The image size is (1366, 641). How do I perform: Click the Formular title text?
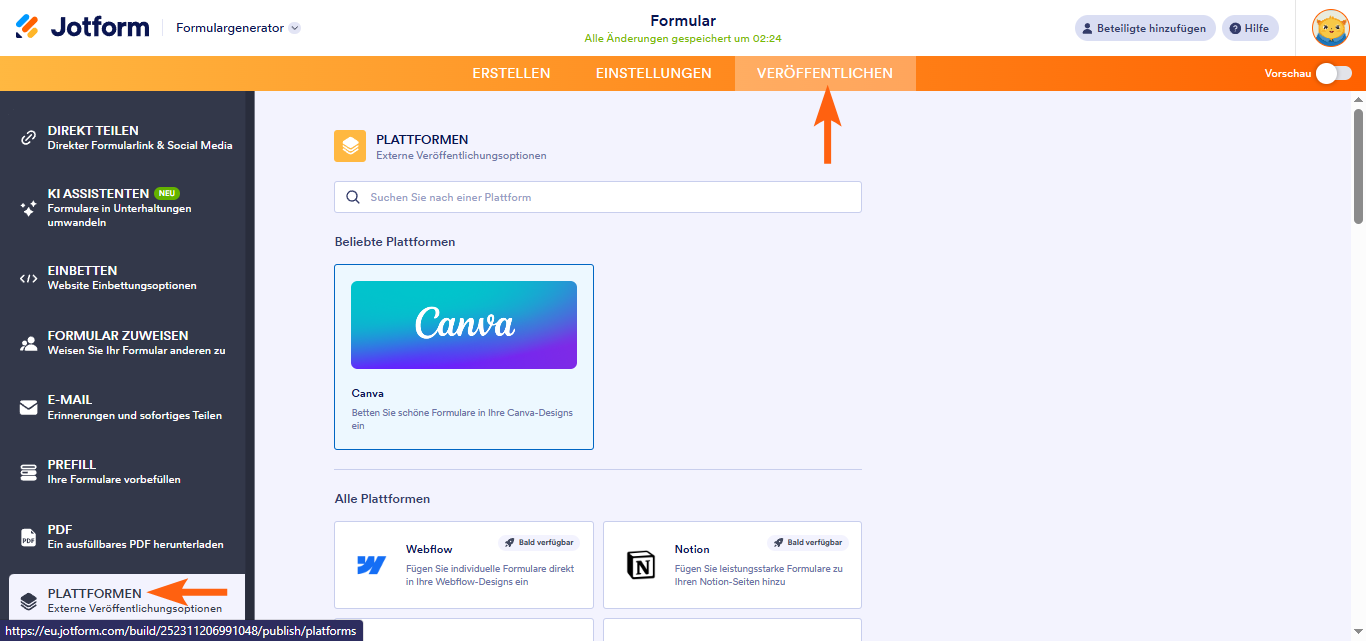[683, 20]
